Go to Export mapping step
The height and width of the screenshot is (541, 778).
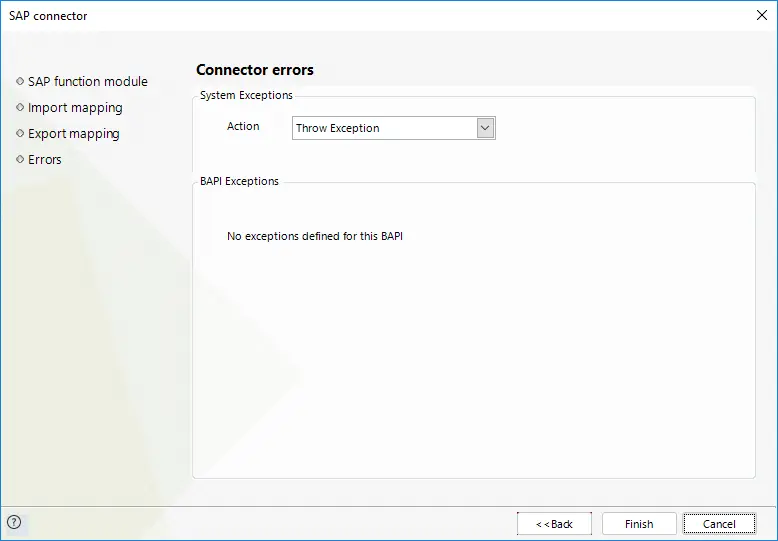click(x=73, y=134)
